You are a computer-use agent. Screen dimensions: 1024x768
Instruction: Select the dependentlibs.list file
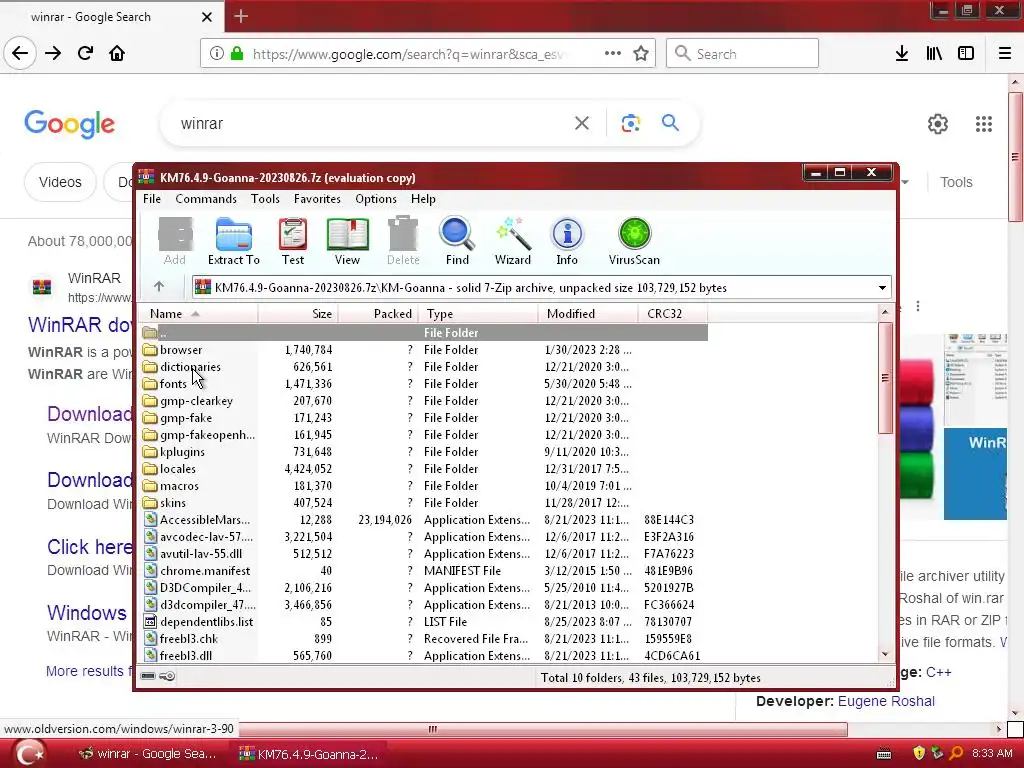(424, 622)
